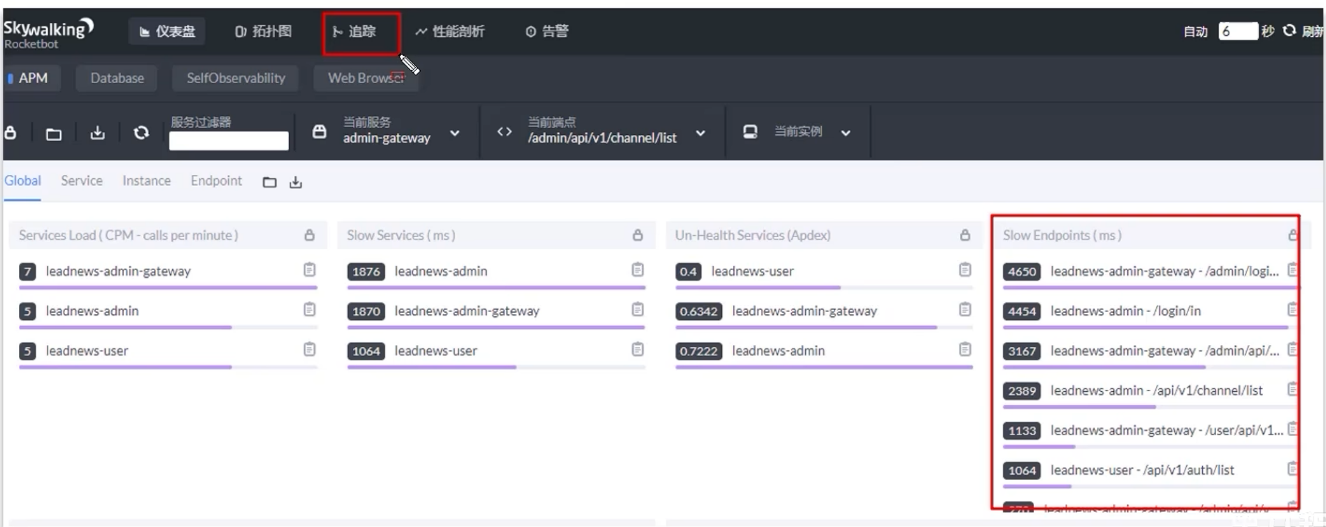The width and height of the screenshot is (1326, 527).
Task: Select the SelfObservability dashboard group
Action: [x=236, y=78]
